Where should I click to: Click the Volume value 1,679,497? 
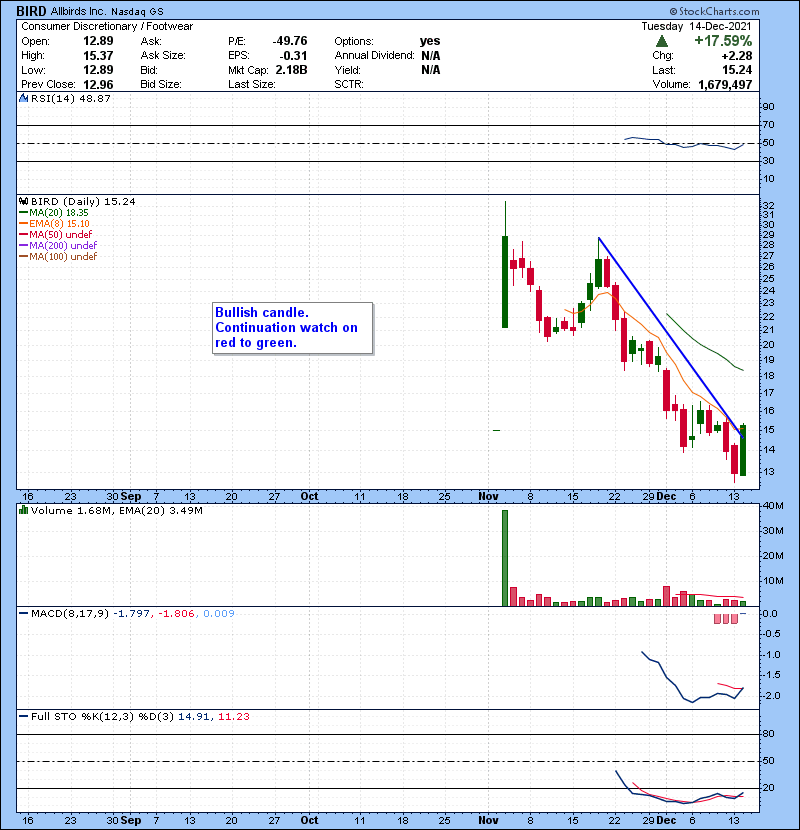725,84
